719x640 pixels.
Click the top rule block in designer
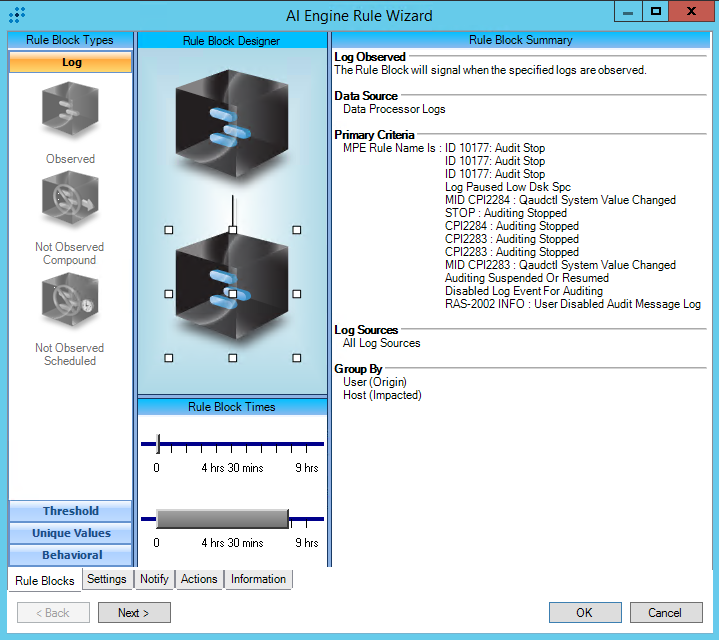(232, 124)
